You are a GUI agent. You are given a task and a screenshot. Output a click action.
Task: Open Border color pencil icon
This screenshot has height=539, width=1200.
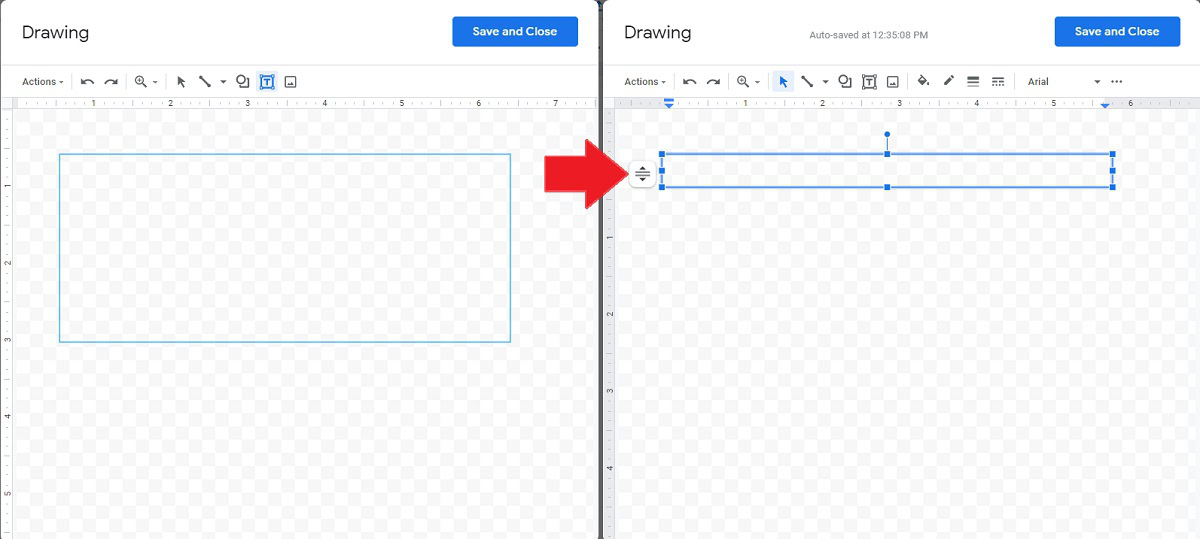click(948, 82)
